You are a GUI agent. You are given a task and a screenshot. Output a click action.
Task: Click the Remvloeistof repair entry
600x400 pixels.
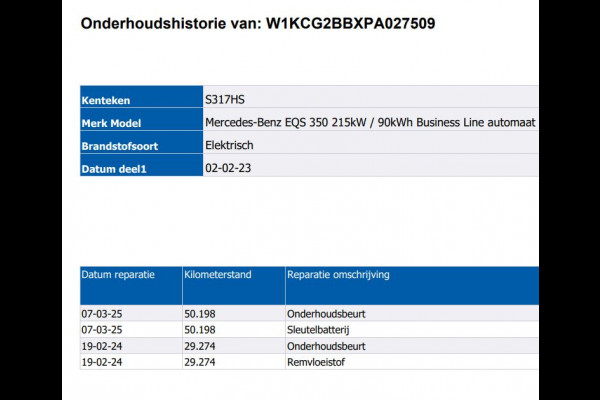(x=316, y=361)
